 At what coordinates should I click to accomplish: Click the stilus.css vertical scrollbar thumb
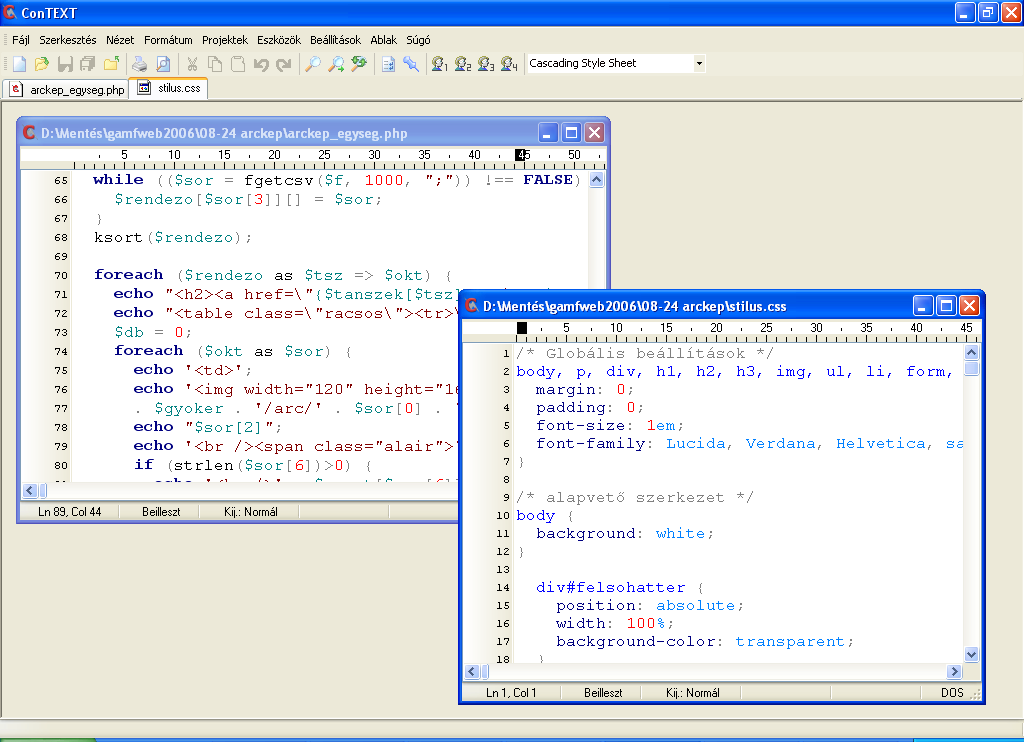[x=971, y=368]
